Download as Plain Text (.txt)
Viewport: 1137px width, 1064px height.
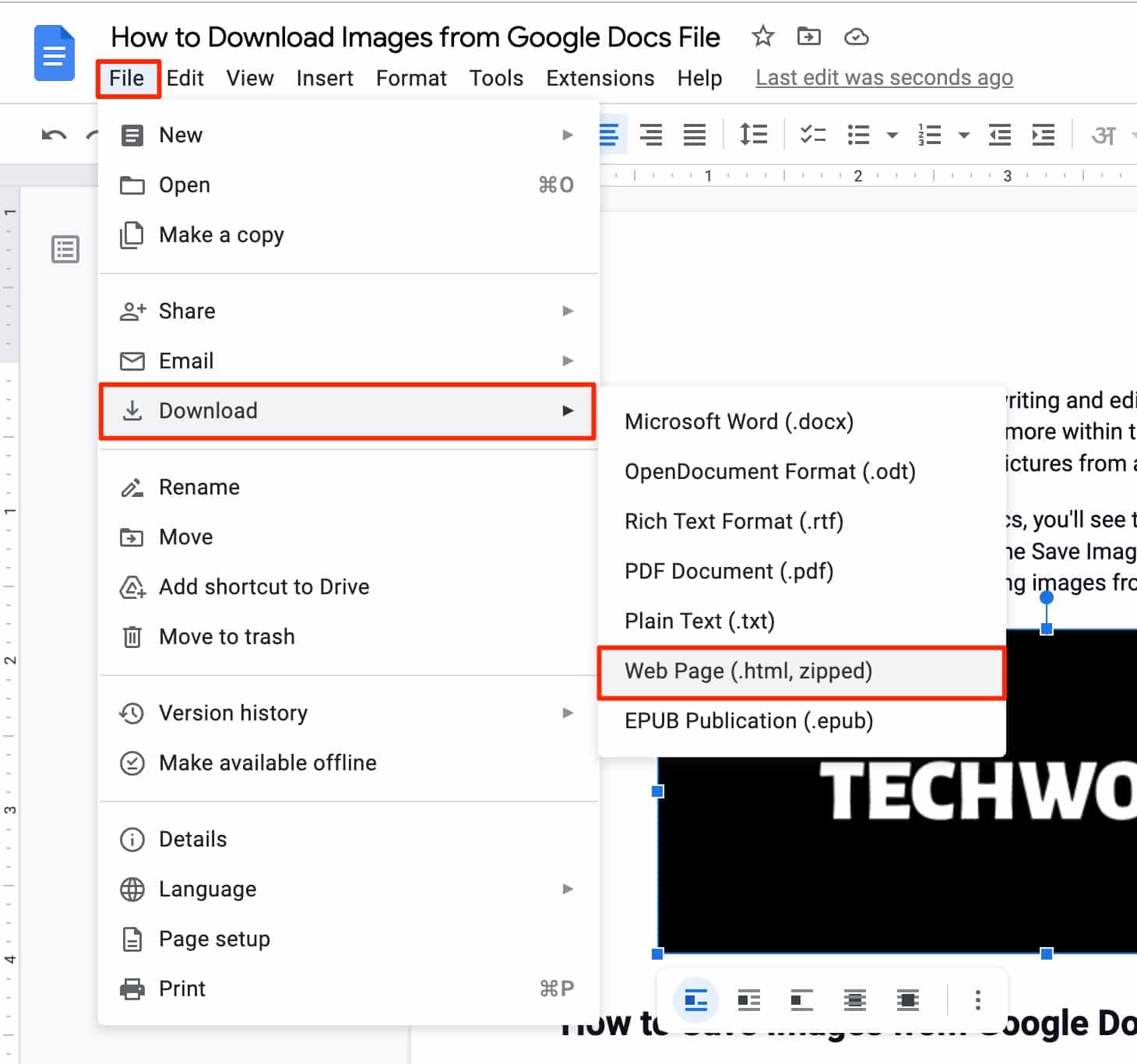click(801, 621)
